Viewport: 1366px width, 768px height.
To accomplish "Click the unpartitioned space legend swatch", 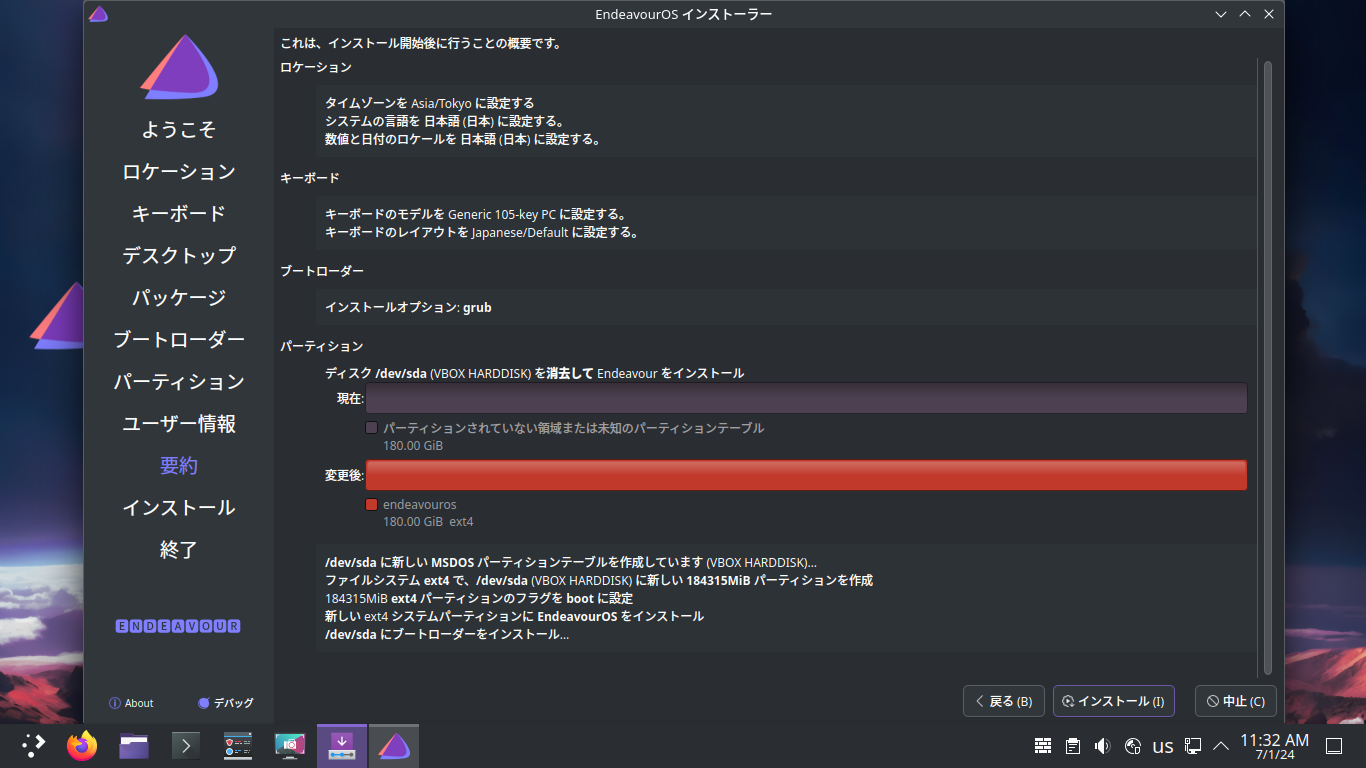I will click(372, 428).
